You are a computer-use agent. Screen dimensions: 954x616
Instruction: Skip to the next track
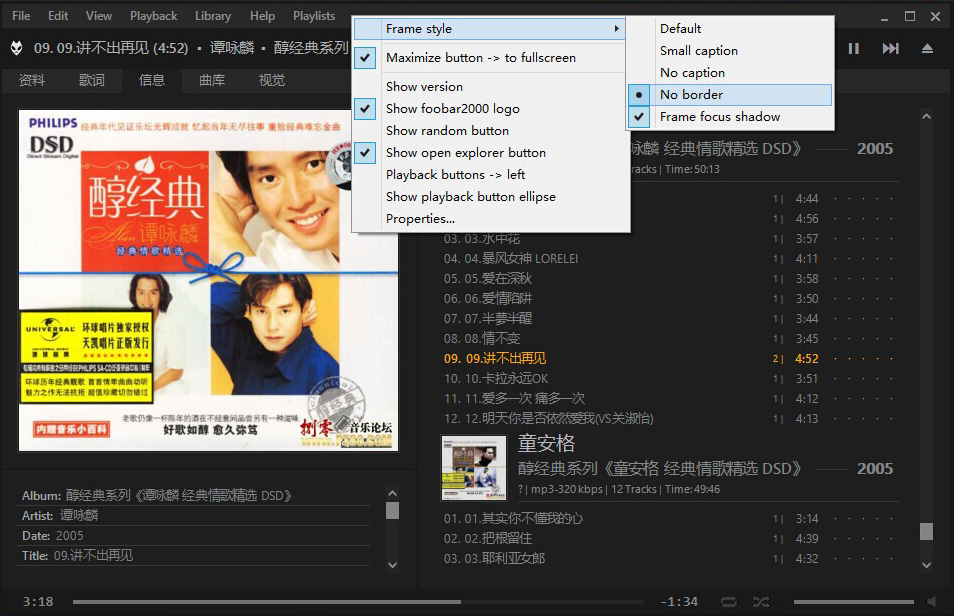pyautogui.click(x=891, y=48)
